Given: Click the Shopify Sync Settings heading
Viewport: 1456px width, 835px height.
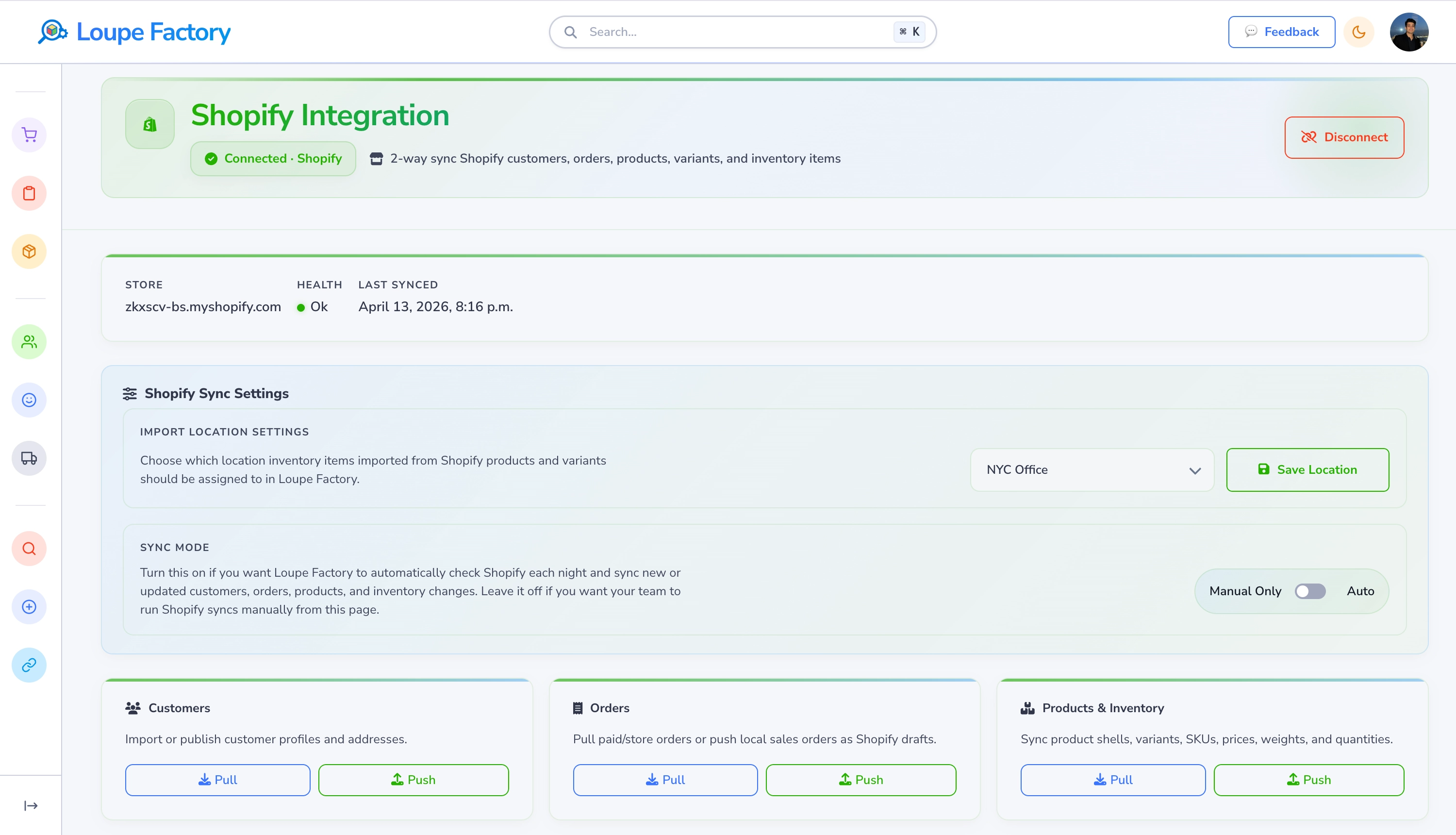Looking at the screenshot, I should pyautogui.click(x=216, y=393).
